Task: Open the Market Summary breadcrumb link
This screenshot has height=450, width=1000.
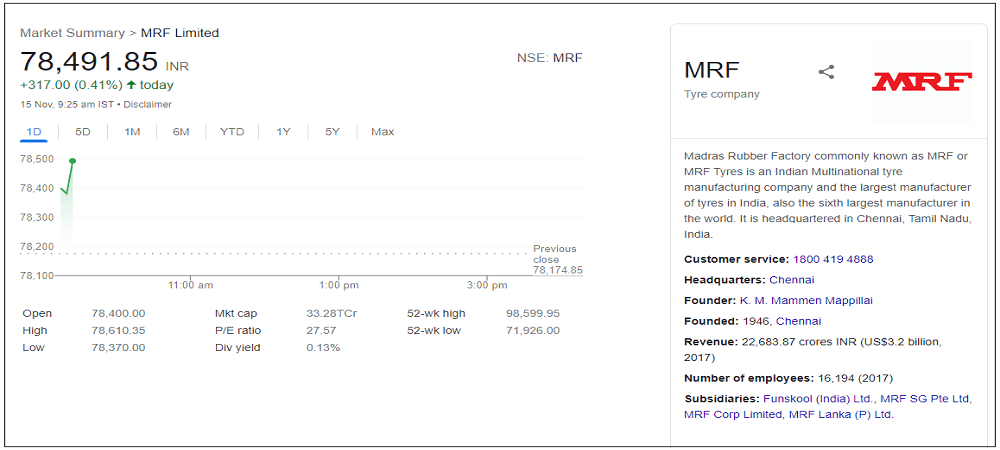Action: [x=72, y=33]
